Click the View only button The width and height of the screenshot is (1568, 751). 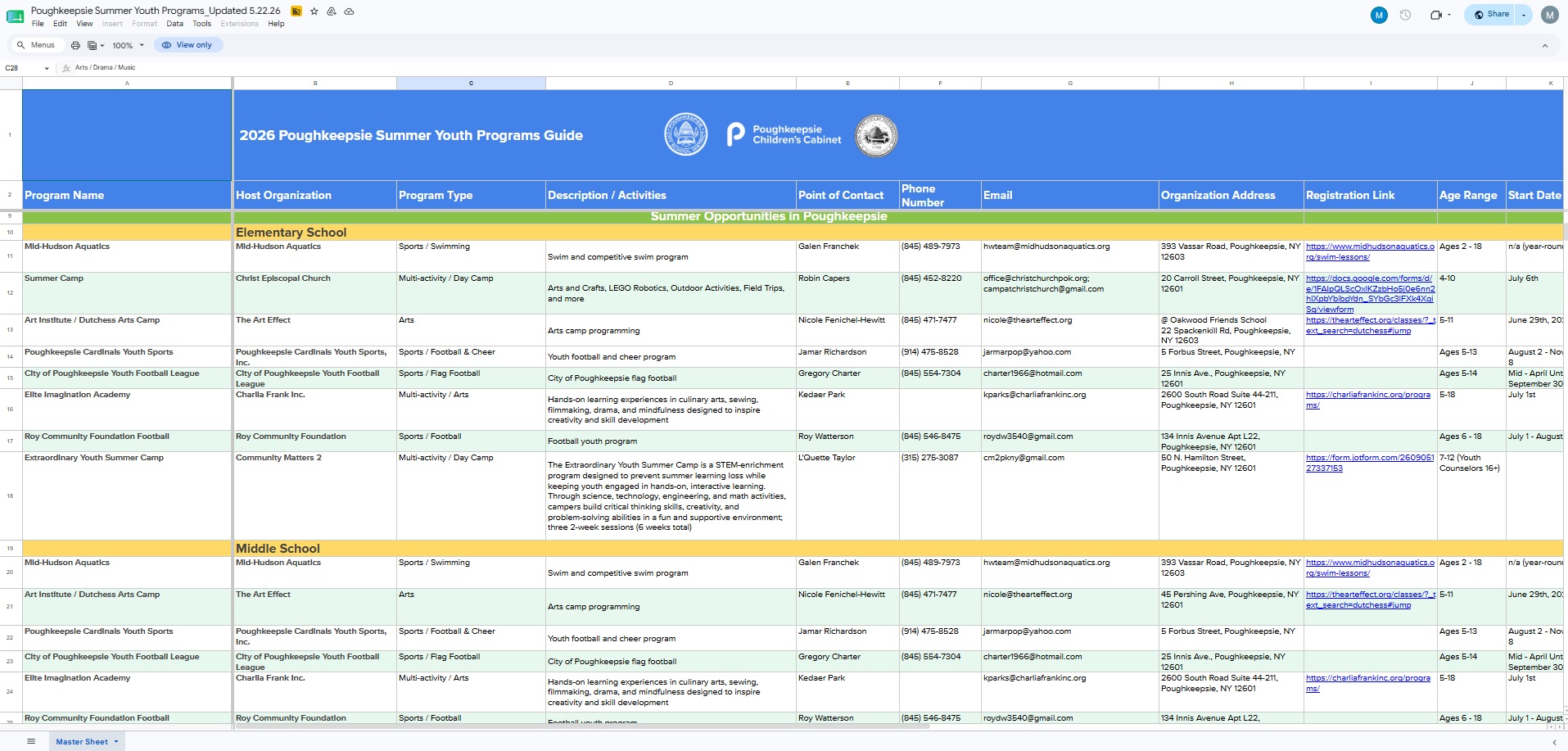pos(188,45)
